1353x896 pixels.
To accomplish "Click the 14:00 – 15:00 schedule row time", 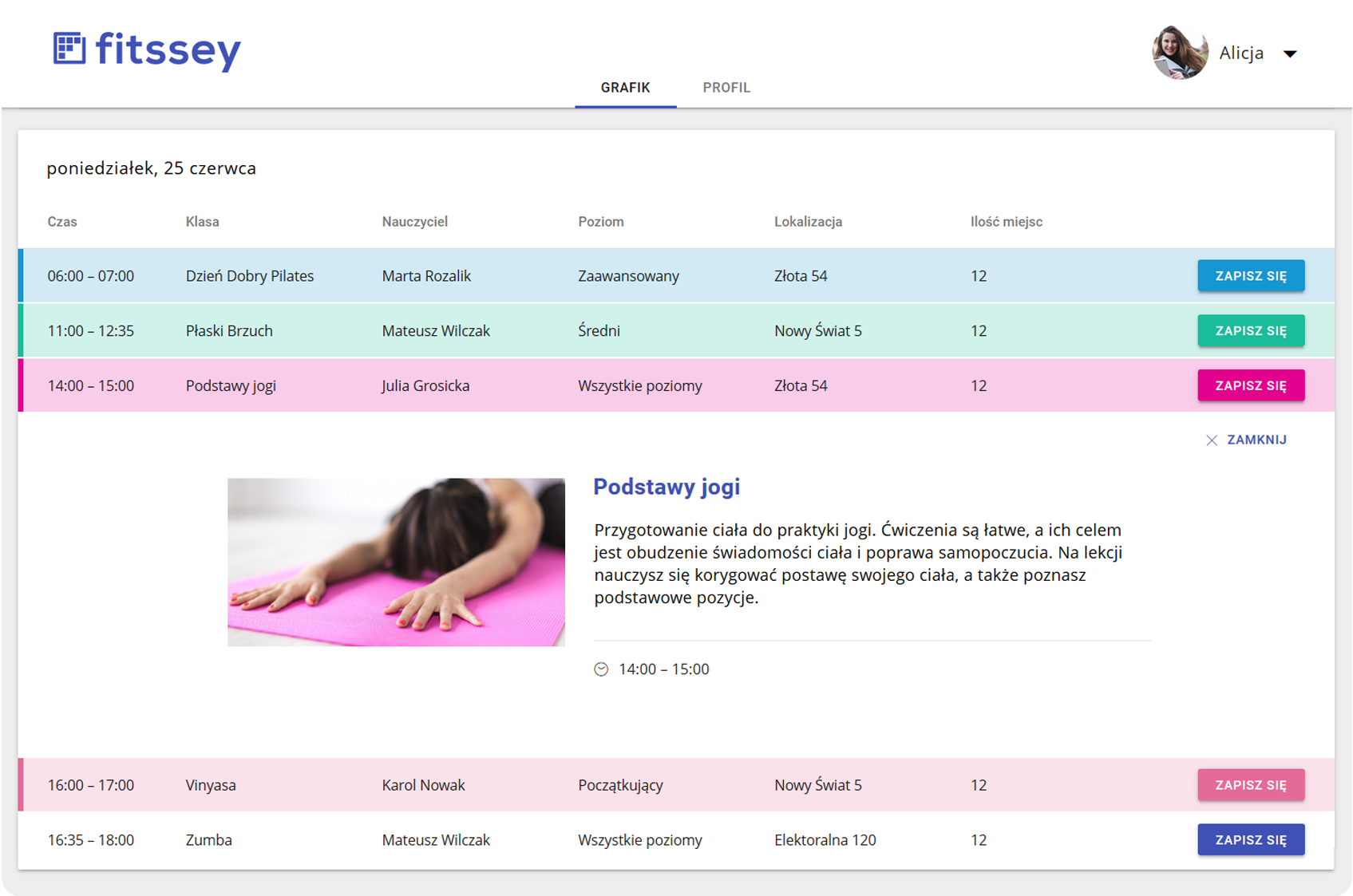I will pyautogui.click(x=90, y=385).
